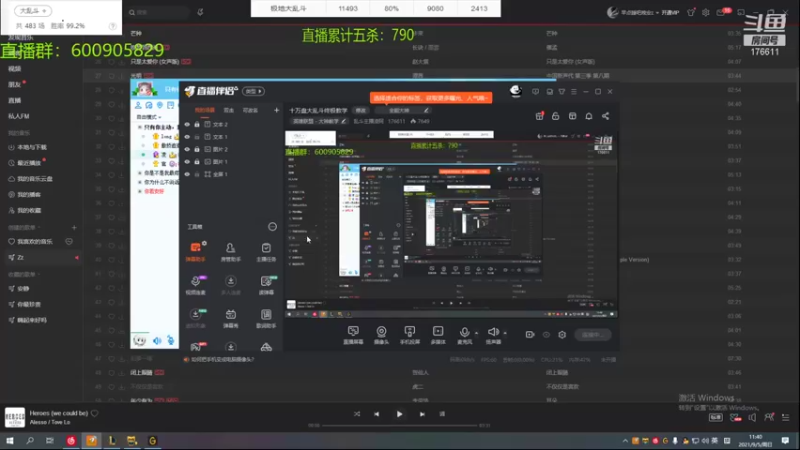Show hidden system tray icons chevron
This screenshot has height=450, width=800.
click(x=625, y=441)
